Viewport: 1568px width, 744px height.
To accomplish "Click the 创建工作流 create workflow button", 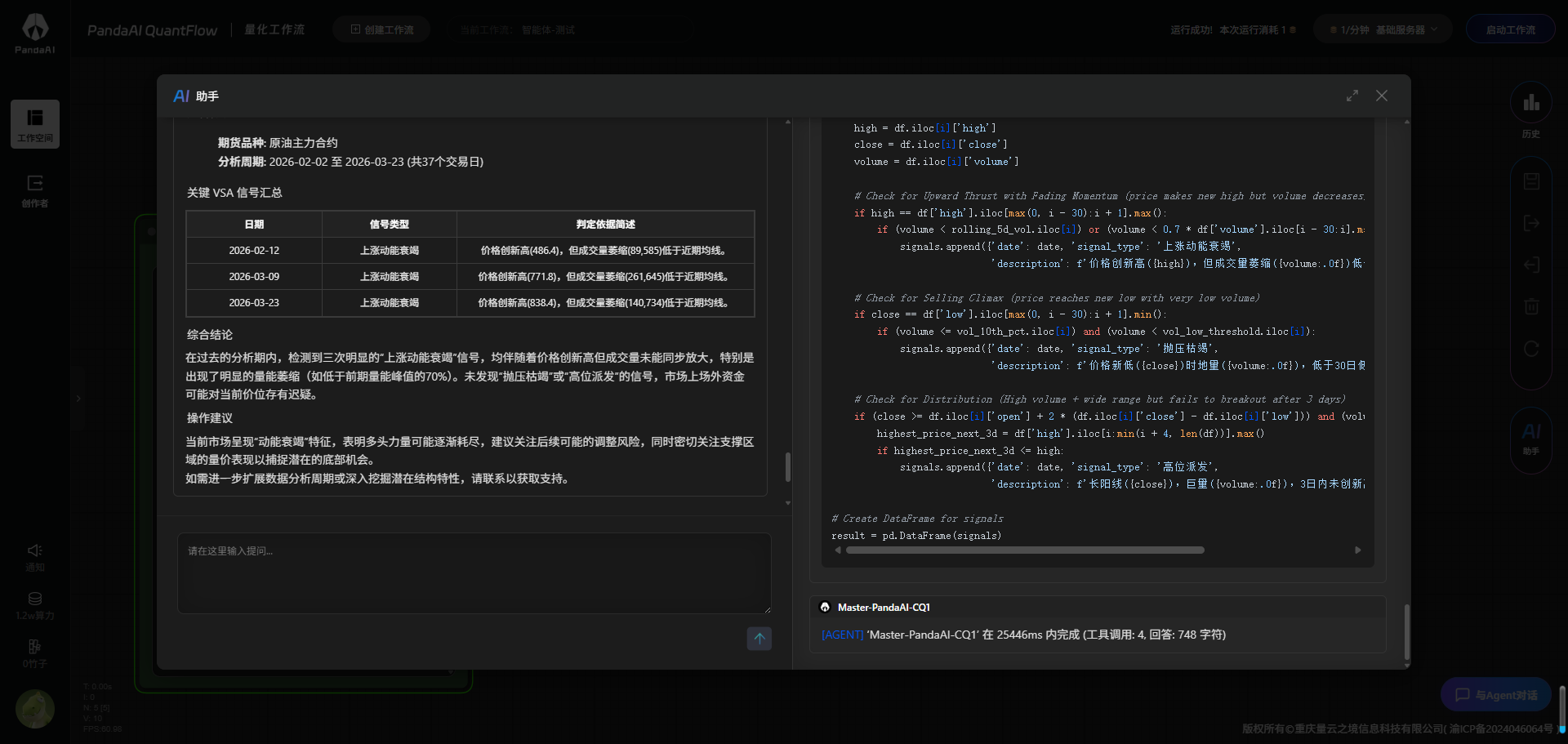I will point(381,29).
